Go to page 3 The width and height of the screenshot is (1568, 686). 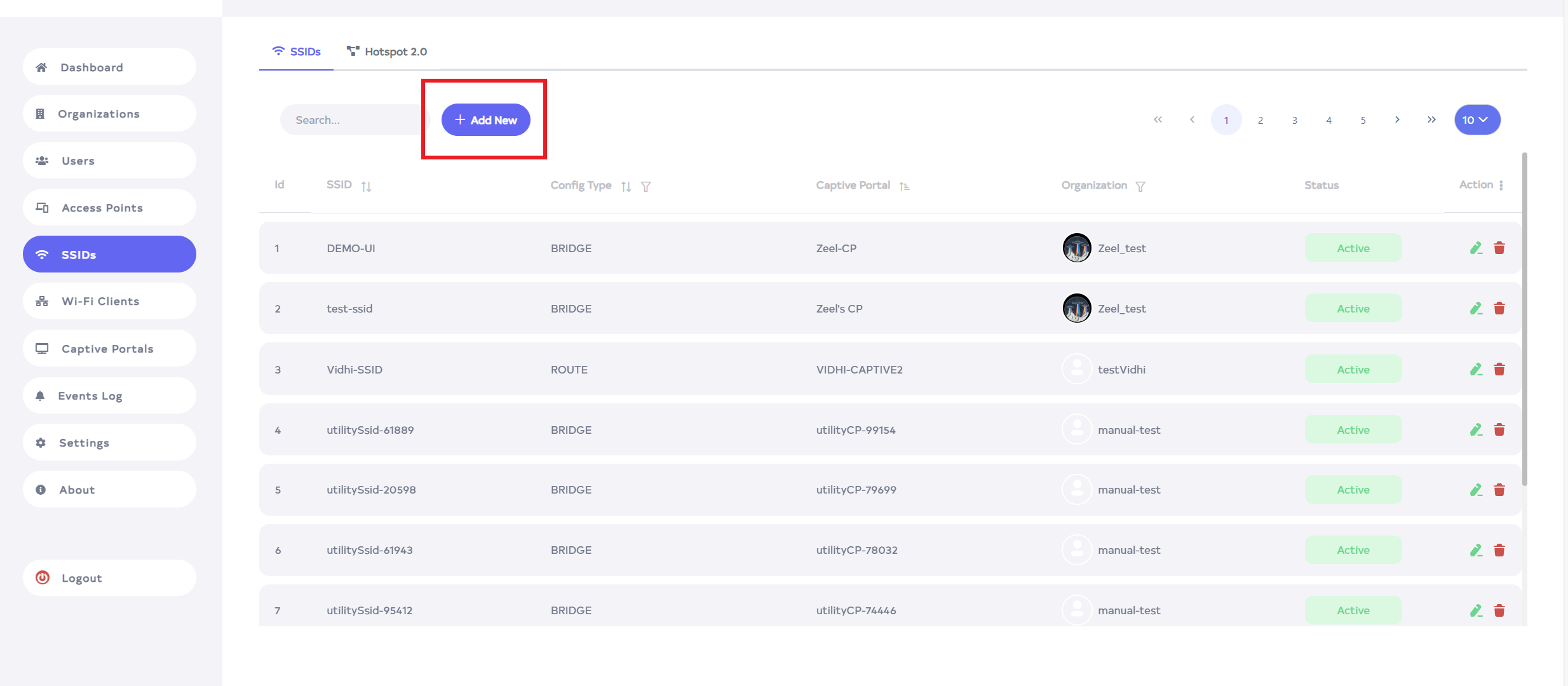pos(1294,120)
